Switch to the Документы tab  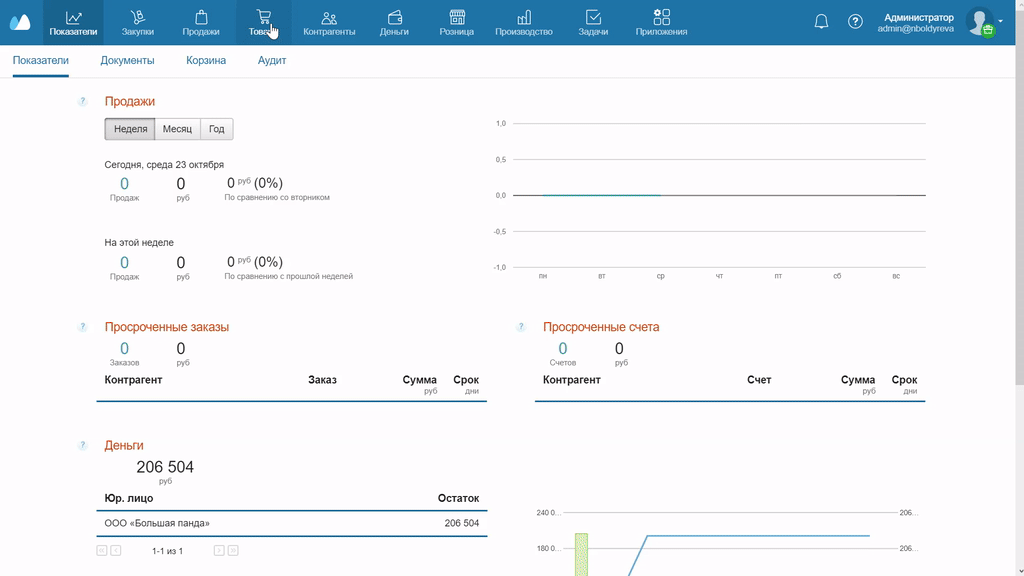(127, 61)
